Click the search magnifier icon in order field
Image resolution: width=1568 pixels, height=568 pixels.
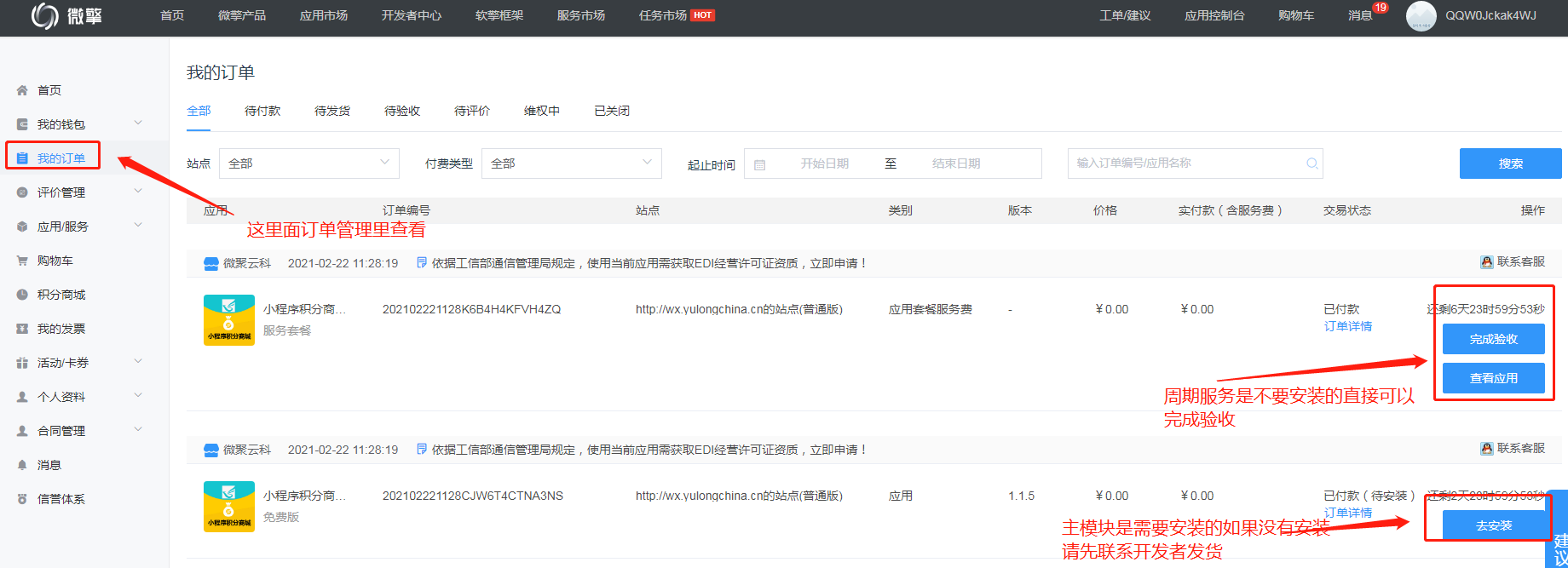[x=1312, y=164]
